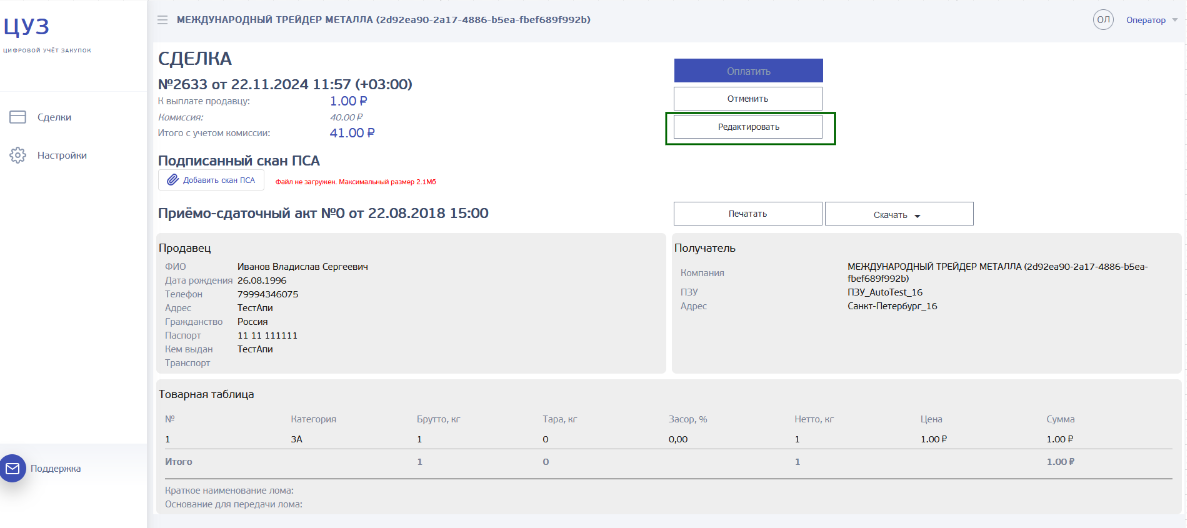Open the Оператор user dropdown
Screen dimensions: 1187x528
1152,20
